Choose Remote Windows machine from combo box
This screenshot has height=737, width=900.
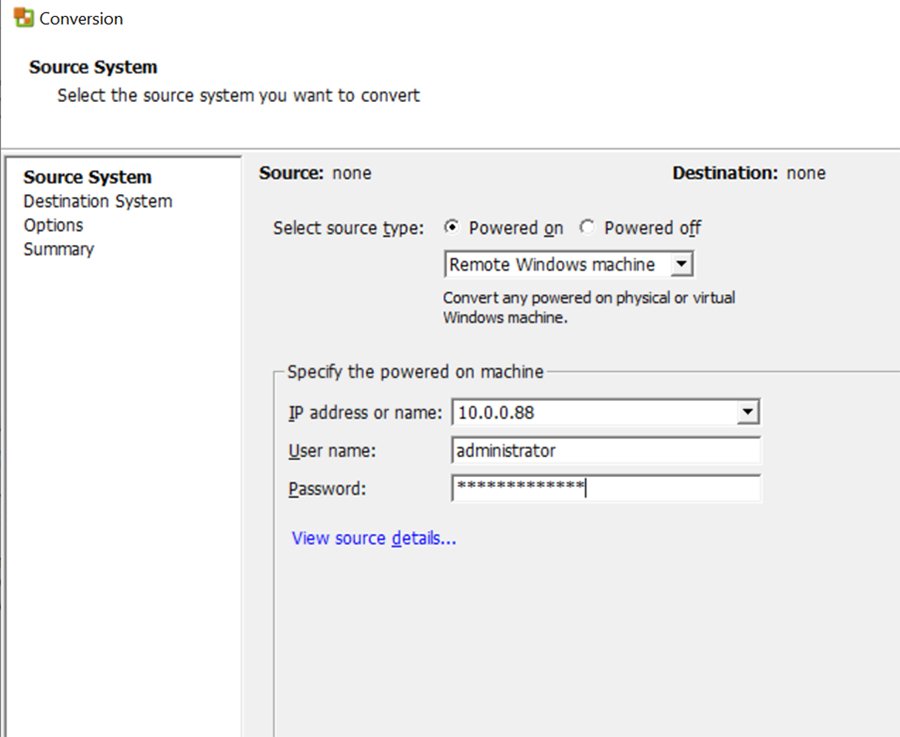tap(550, 263)
